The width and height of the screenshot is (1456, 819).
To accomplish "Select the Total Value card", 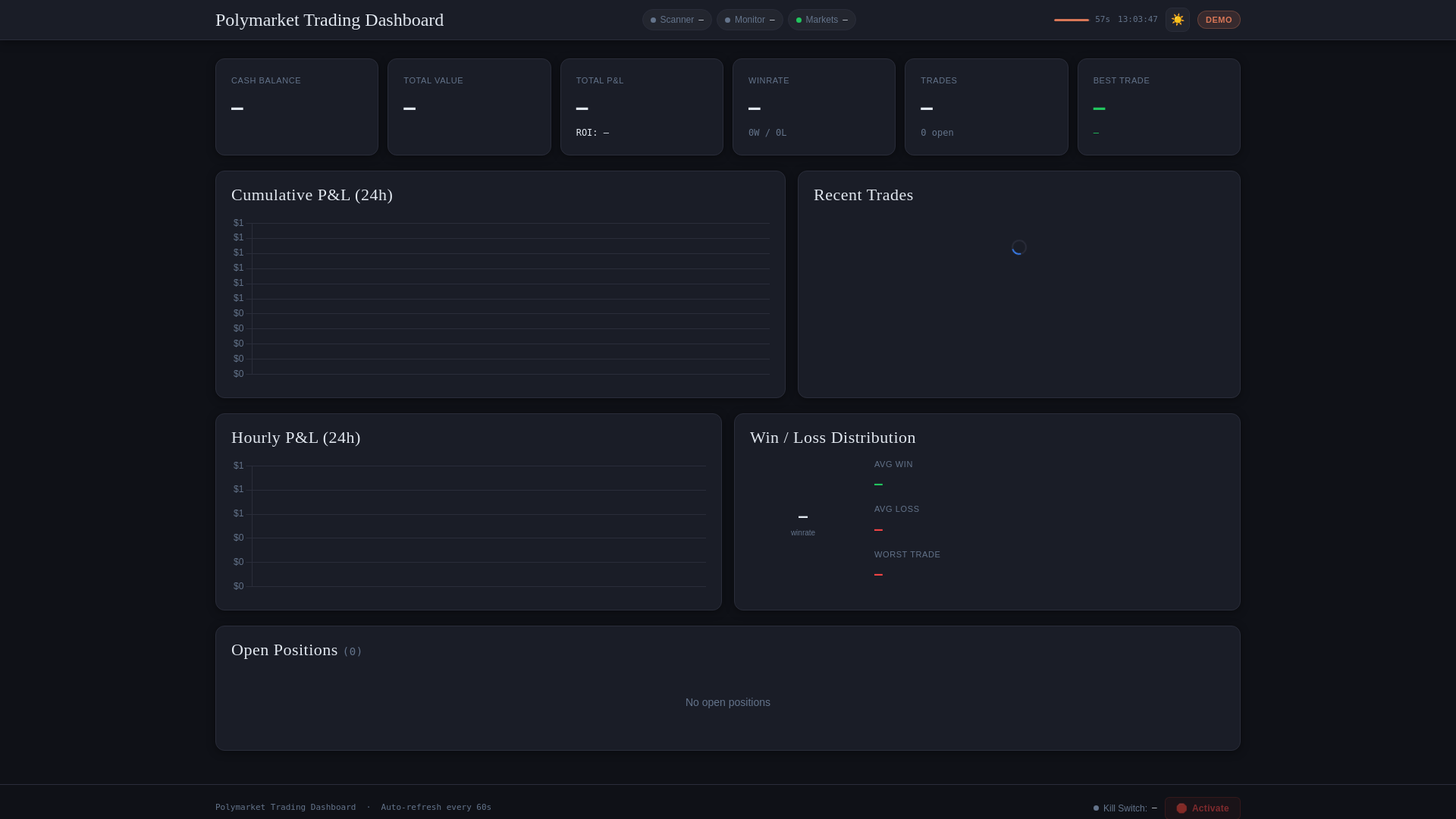I will pos(469,107).
